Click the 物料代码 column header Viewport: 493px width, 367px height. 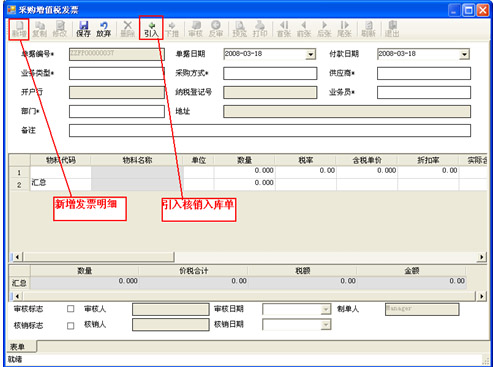click(x=60, y=160)
